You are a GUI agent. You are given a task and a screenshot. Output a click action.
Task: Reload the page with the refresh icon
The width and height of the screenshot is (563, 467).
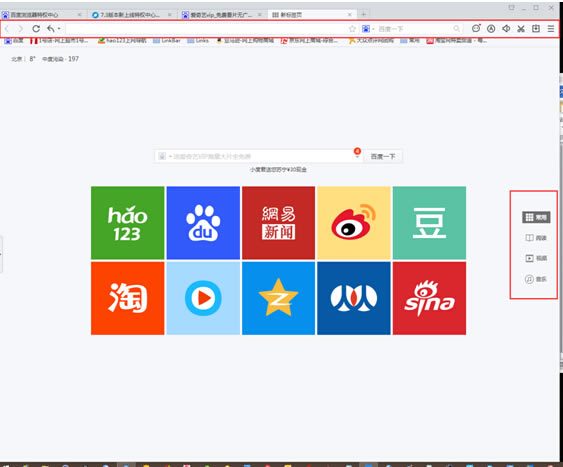coord(36,29)
